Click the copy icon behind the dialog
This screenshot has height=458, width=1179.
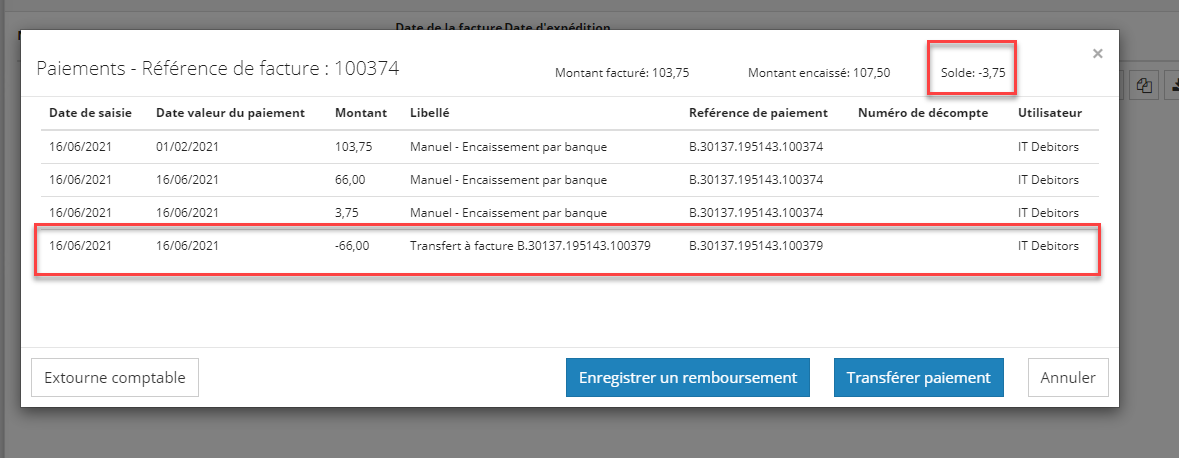(1144, 86)
